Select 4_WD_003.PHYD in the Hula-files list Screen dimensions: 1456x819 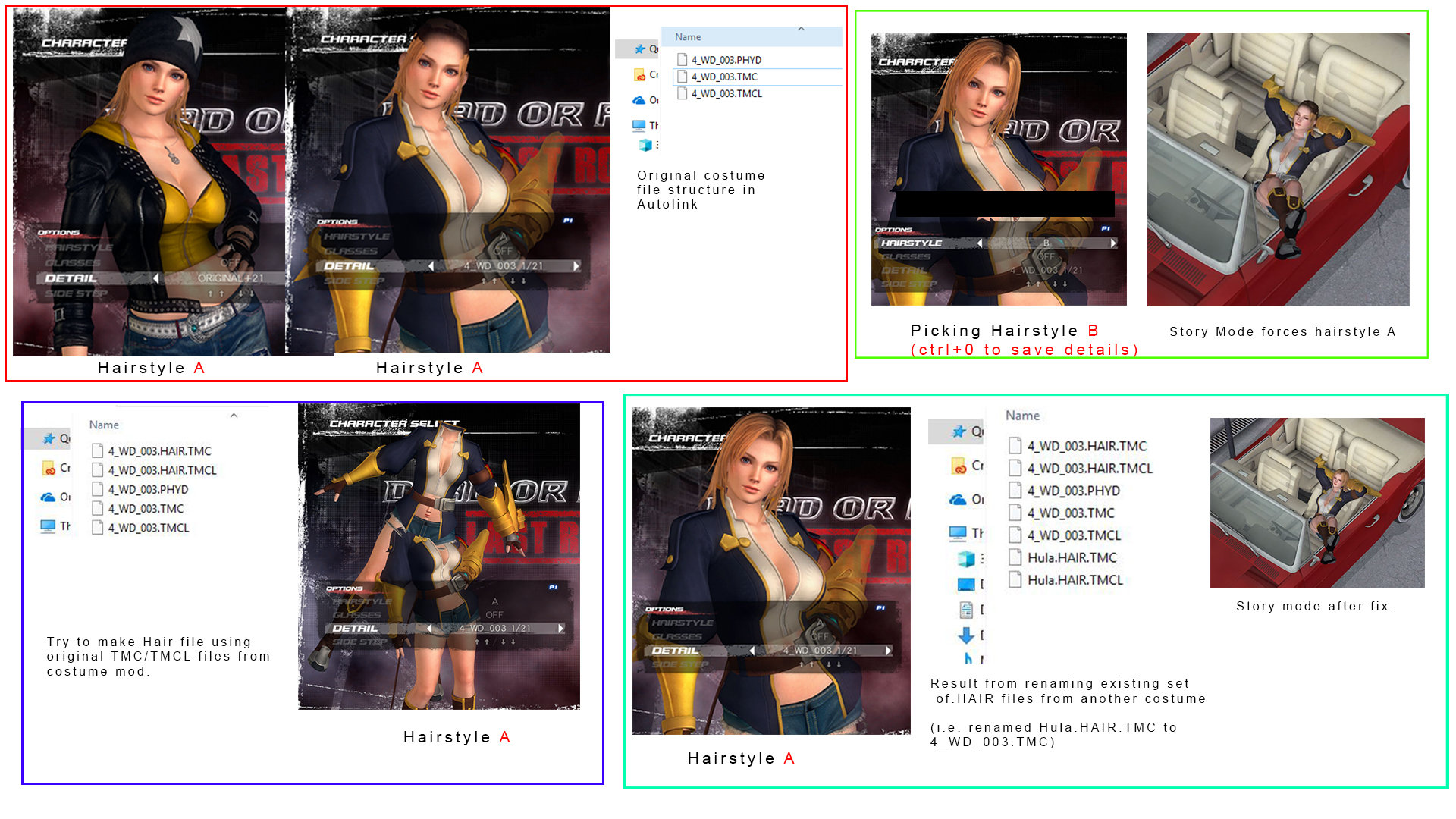(x=1065, y=491)
